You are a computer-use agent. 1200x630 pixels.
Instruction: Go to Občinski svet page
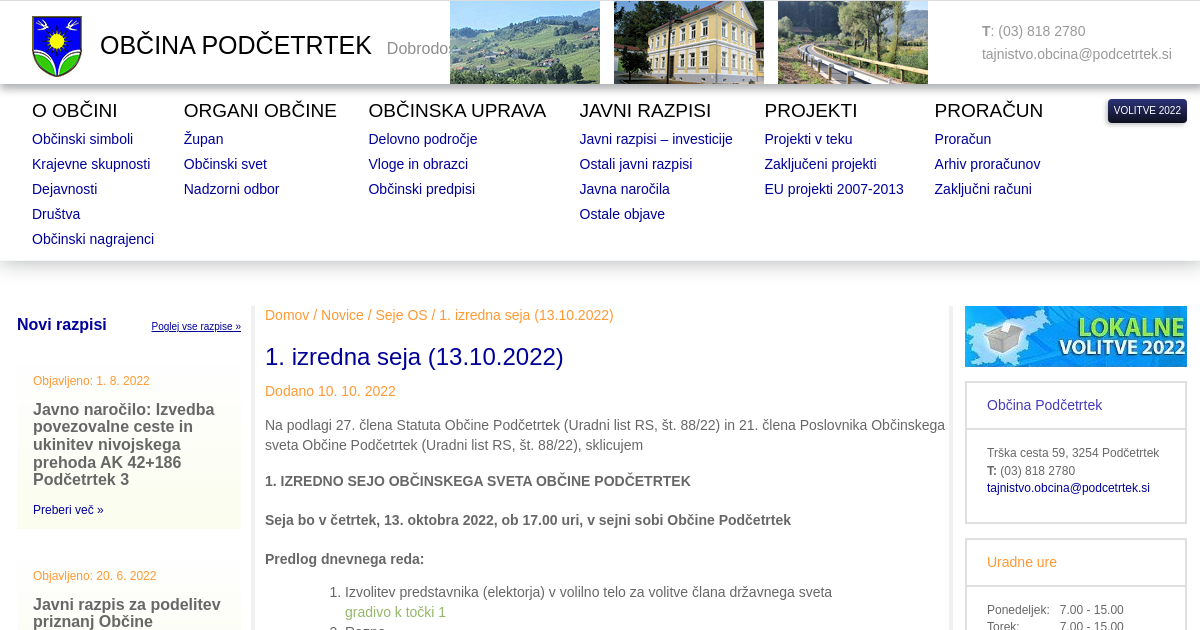click(225, 164)
